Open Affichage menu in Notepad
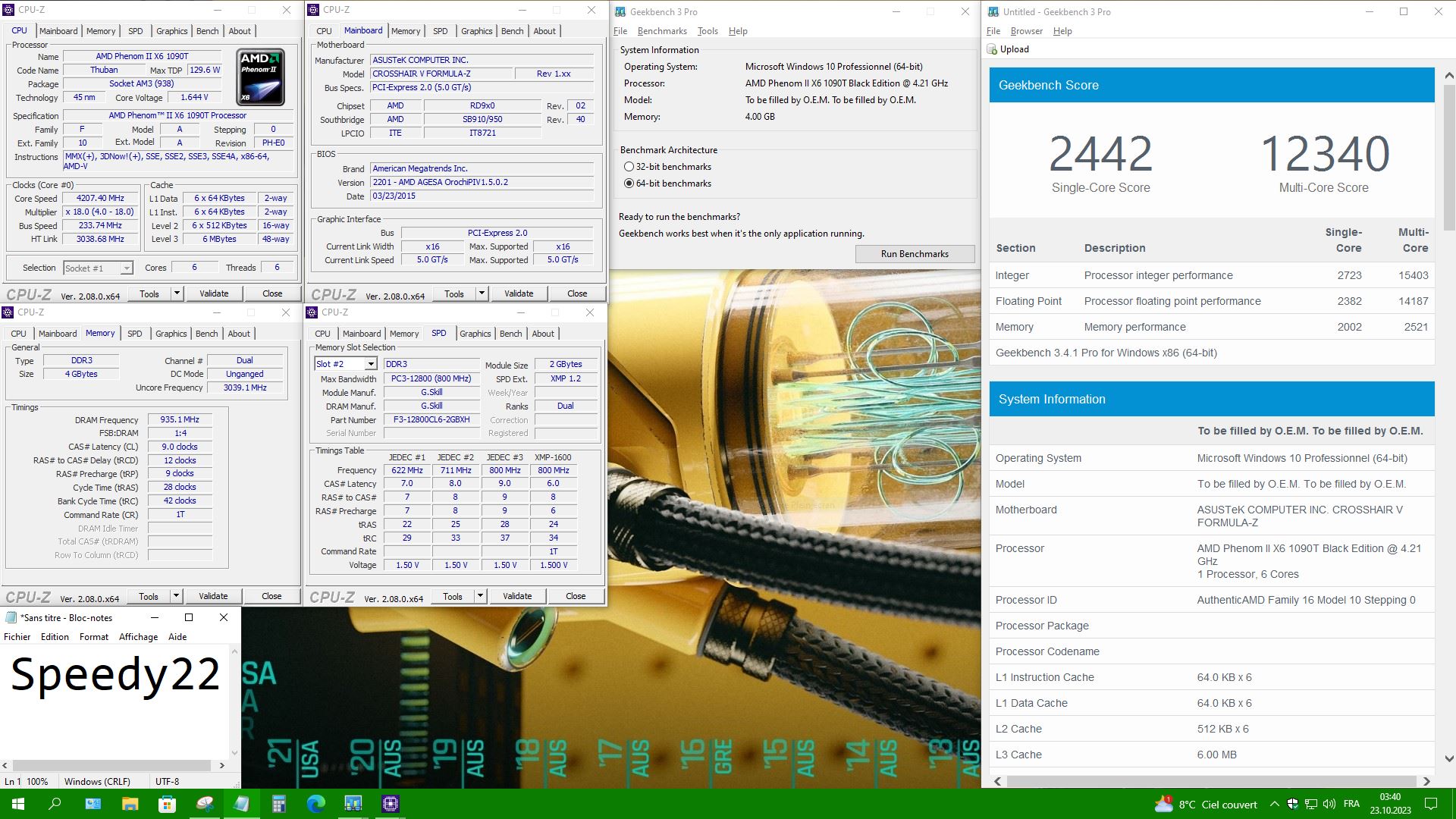The width and height of the screenshot is (1456, 819). coord(138,637)
